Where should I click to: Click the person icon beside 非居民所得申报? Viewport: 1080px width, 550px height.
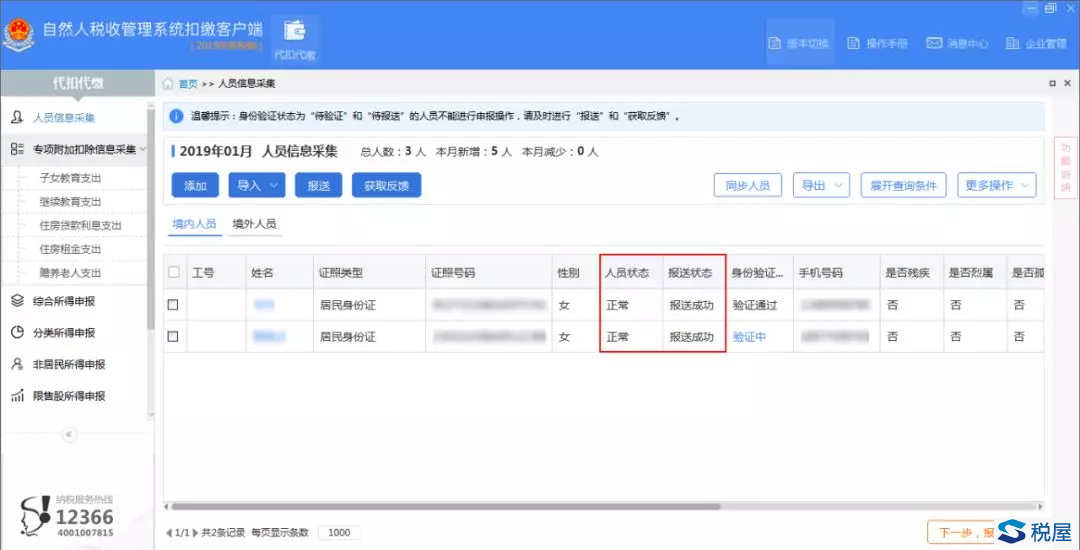(x=18, y=364)
